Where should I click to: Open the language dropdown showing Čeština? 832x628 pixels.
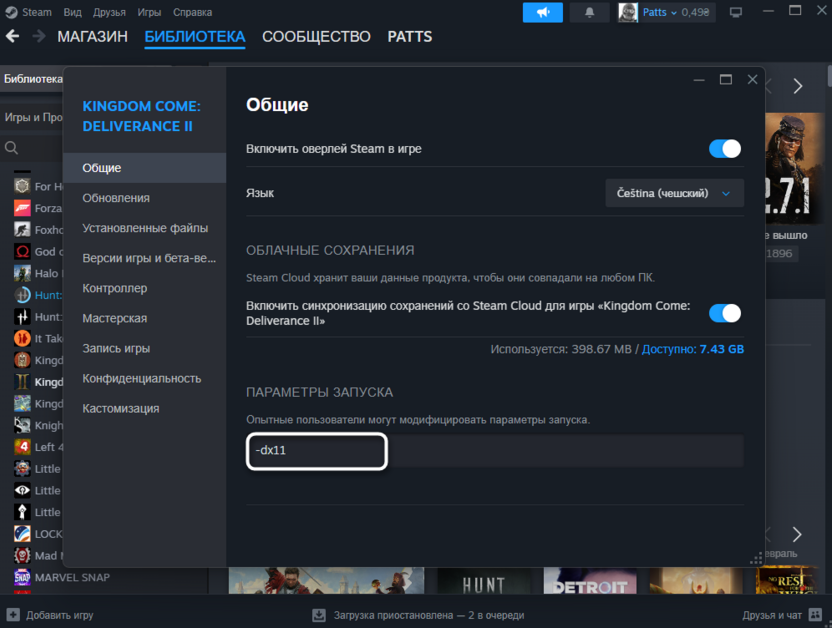(x=674, y=193)
